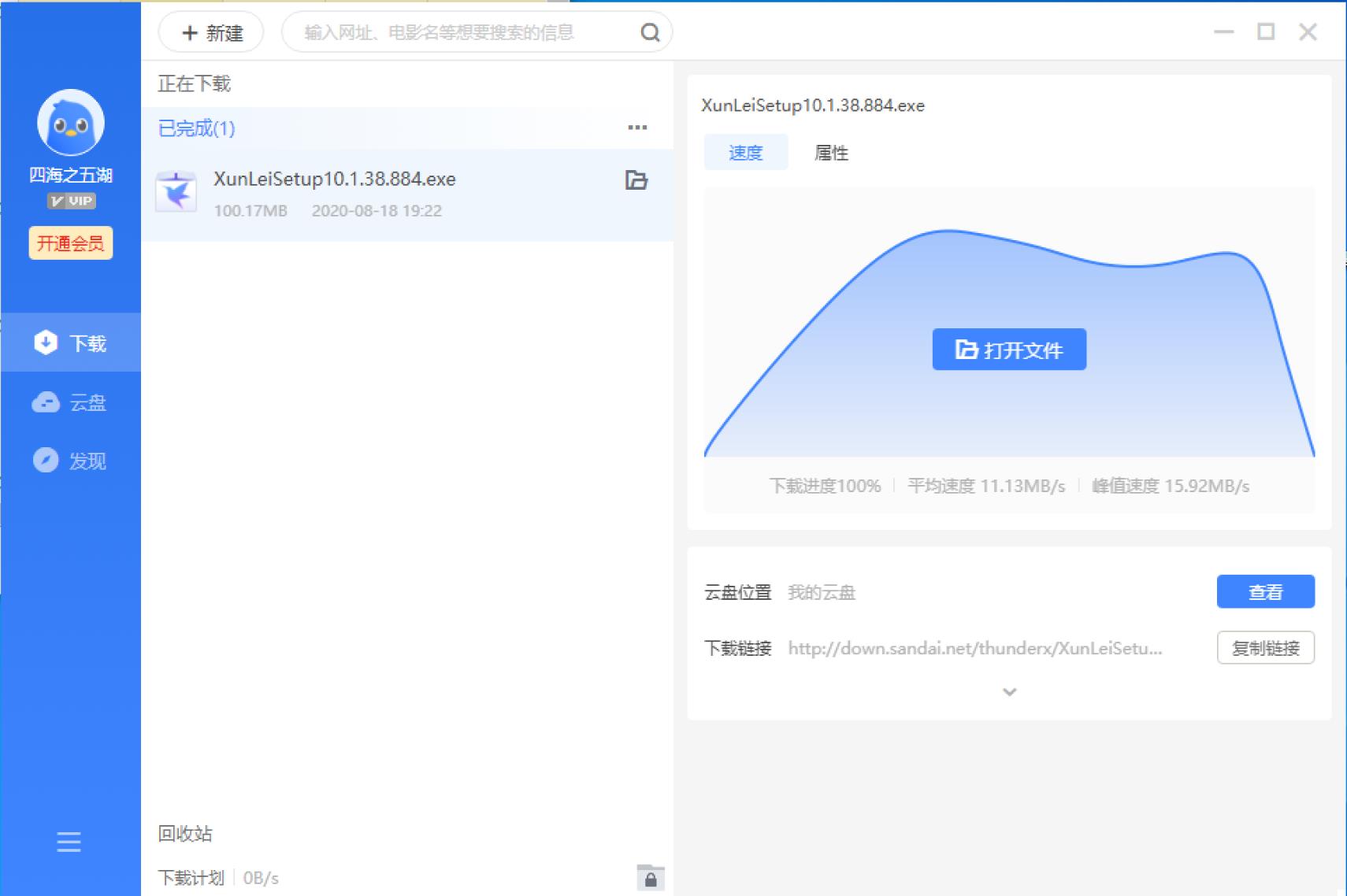Screen dimensions: 1347x896
Task: Click the user avatar bird icon
Action: [71, 122]
